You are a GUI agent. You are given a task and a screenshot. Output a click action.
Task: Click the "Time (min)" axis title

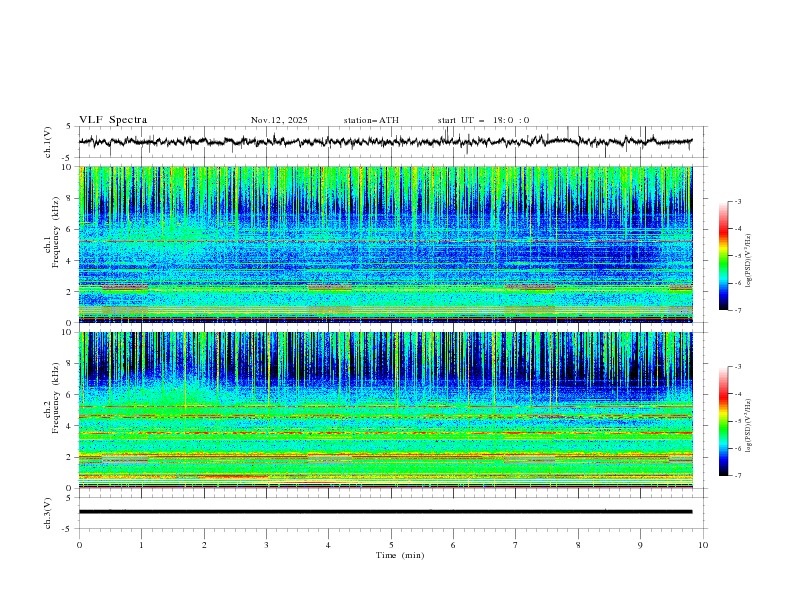tap(400, 555)
